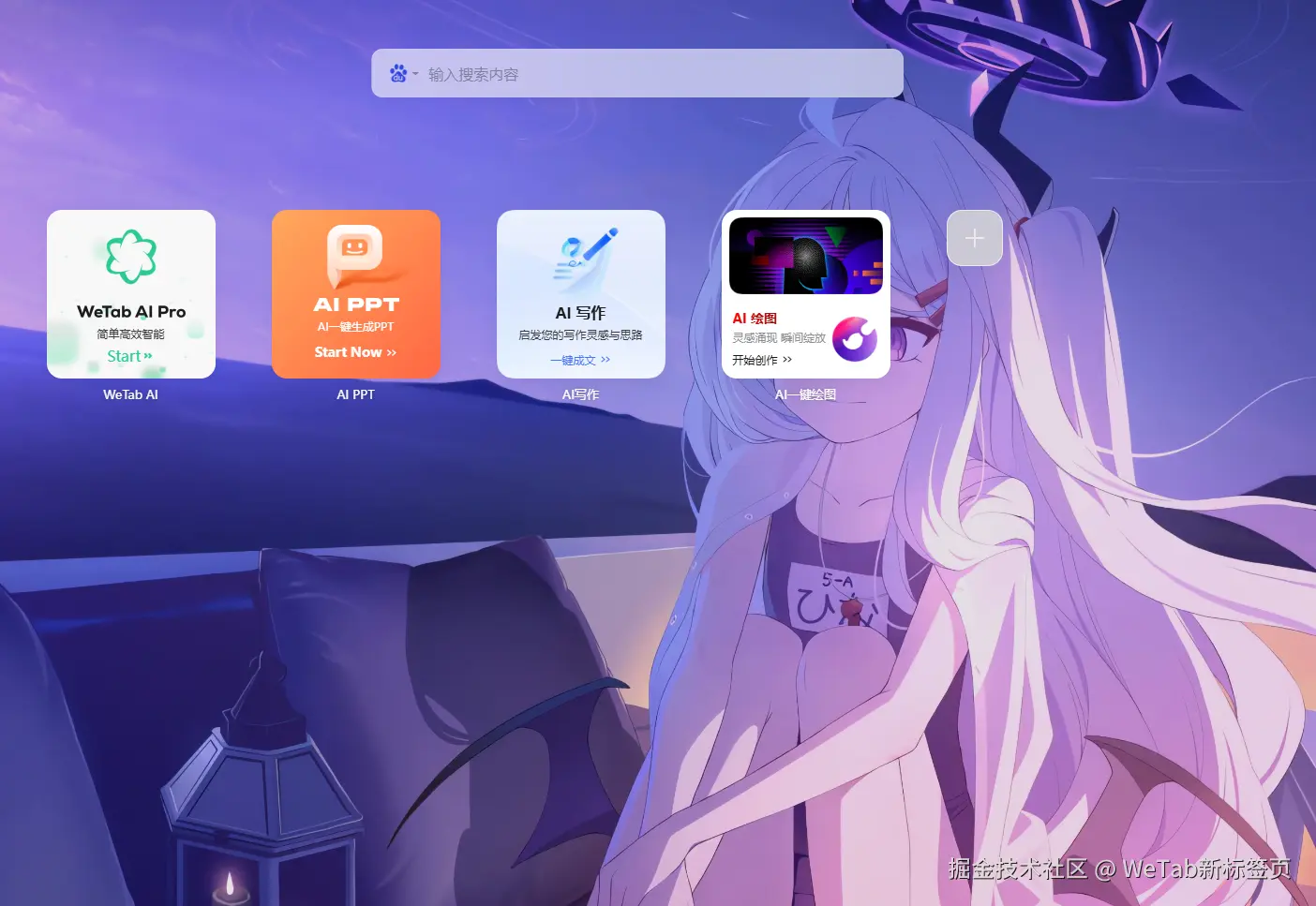1316x906 pixels.
Task: Click 开始创作 on the AI drawing card
Action: point(762,360)
